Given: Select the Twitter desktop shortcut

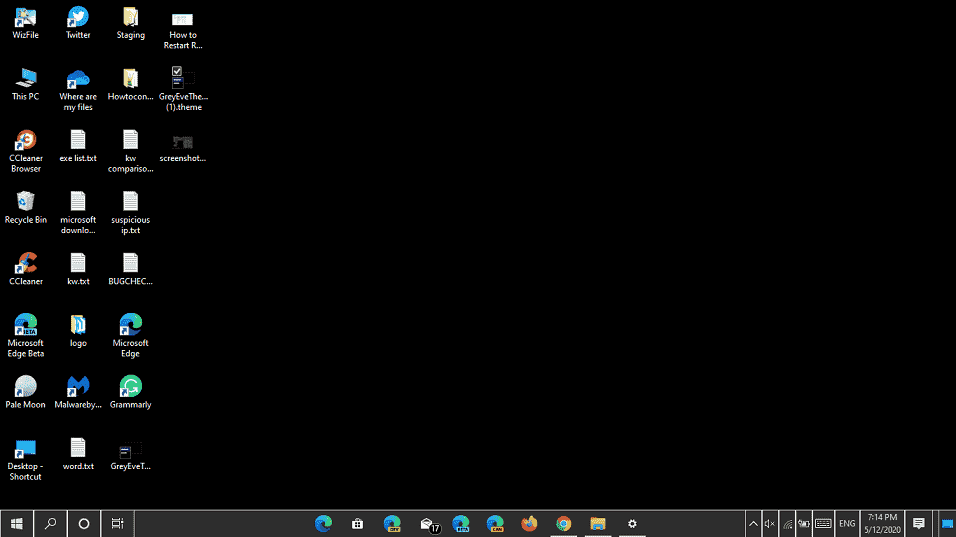Looking at the screenshot, I should 78,24.
